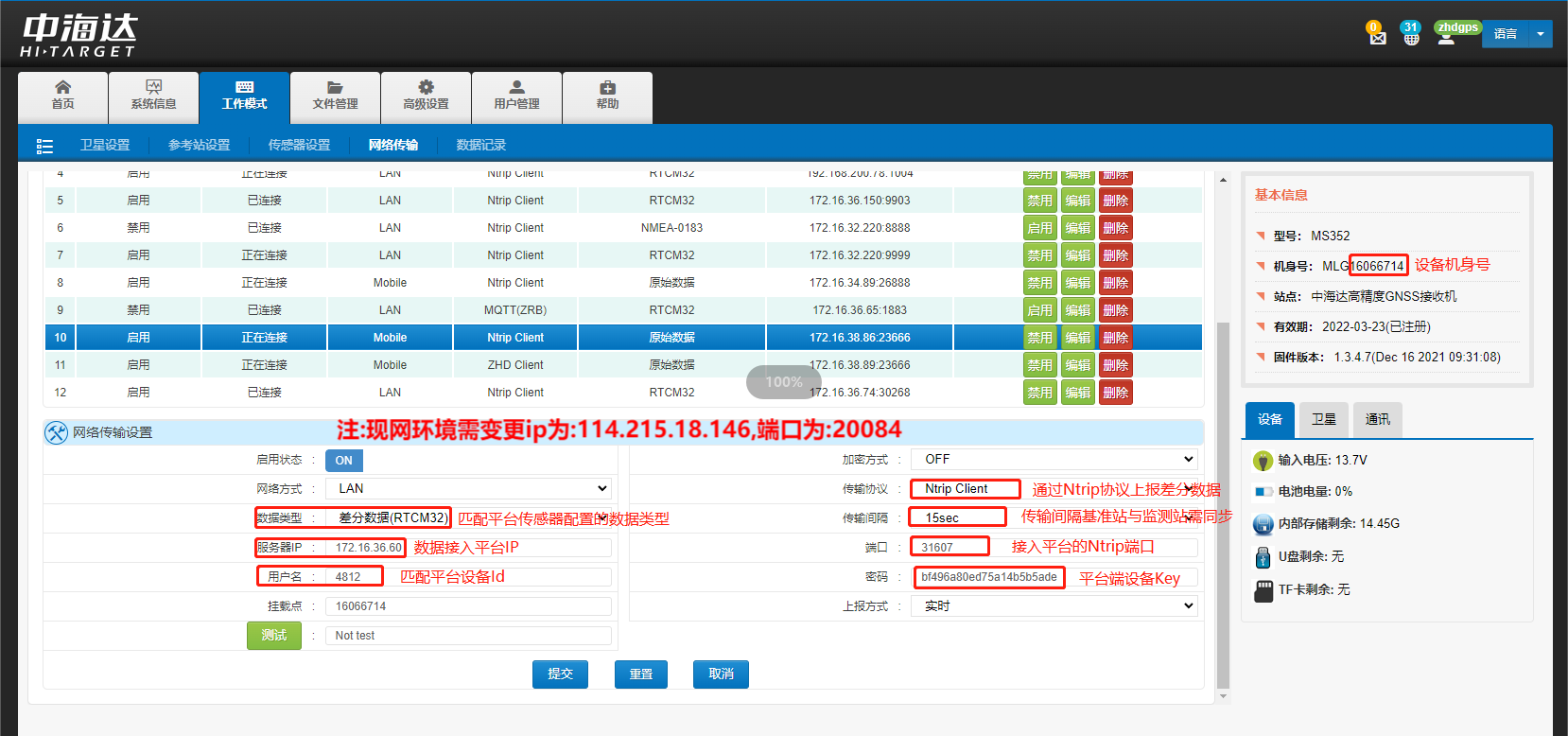Open the 高级设置 advanced settings tab
Image resolution: width=1568 pixels, height=736 pixels.
[426, 96]
